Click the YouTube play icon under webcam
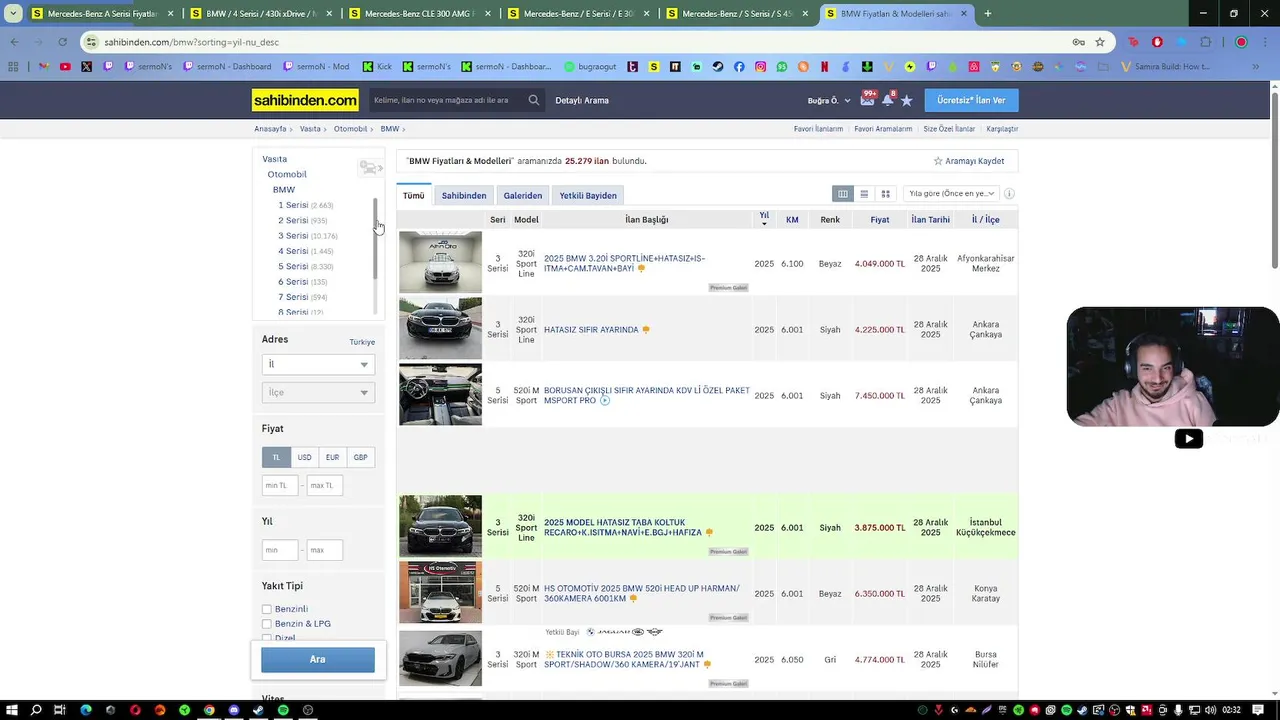1280x720 pixels. 1188,438
